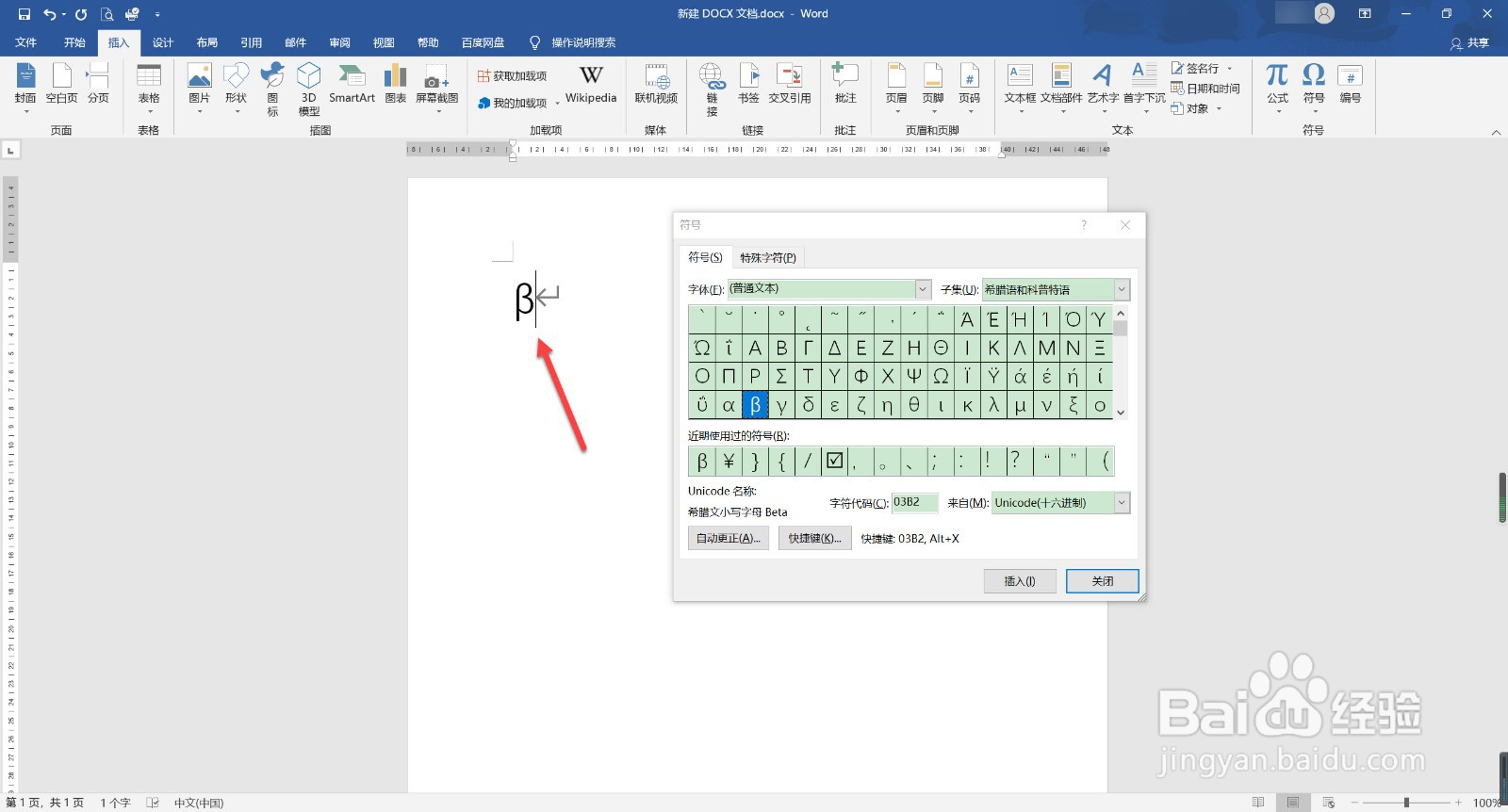Expand the subset (子集) dropdown

1122,290
